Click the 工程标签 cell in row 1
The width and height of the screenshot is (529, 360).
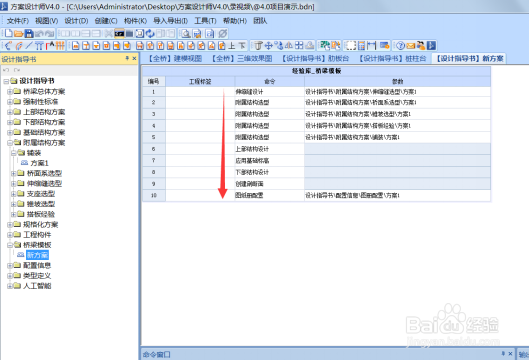coord(200,92)
